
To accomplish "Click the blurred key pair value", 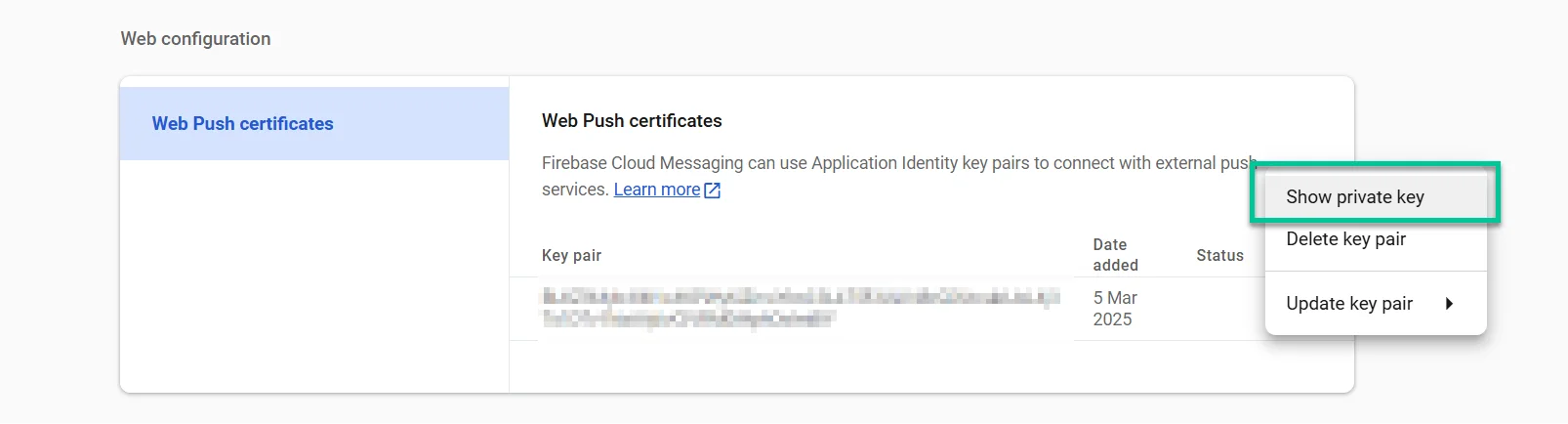I will coord(800,308).
